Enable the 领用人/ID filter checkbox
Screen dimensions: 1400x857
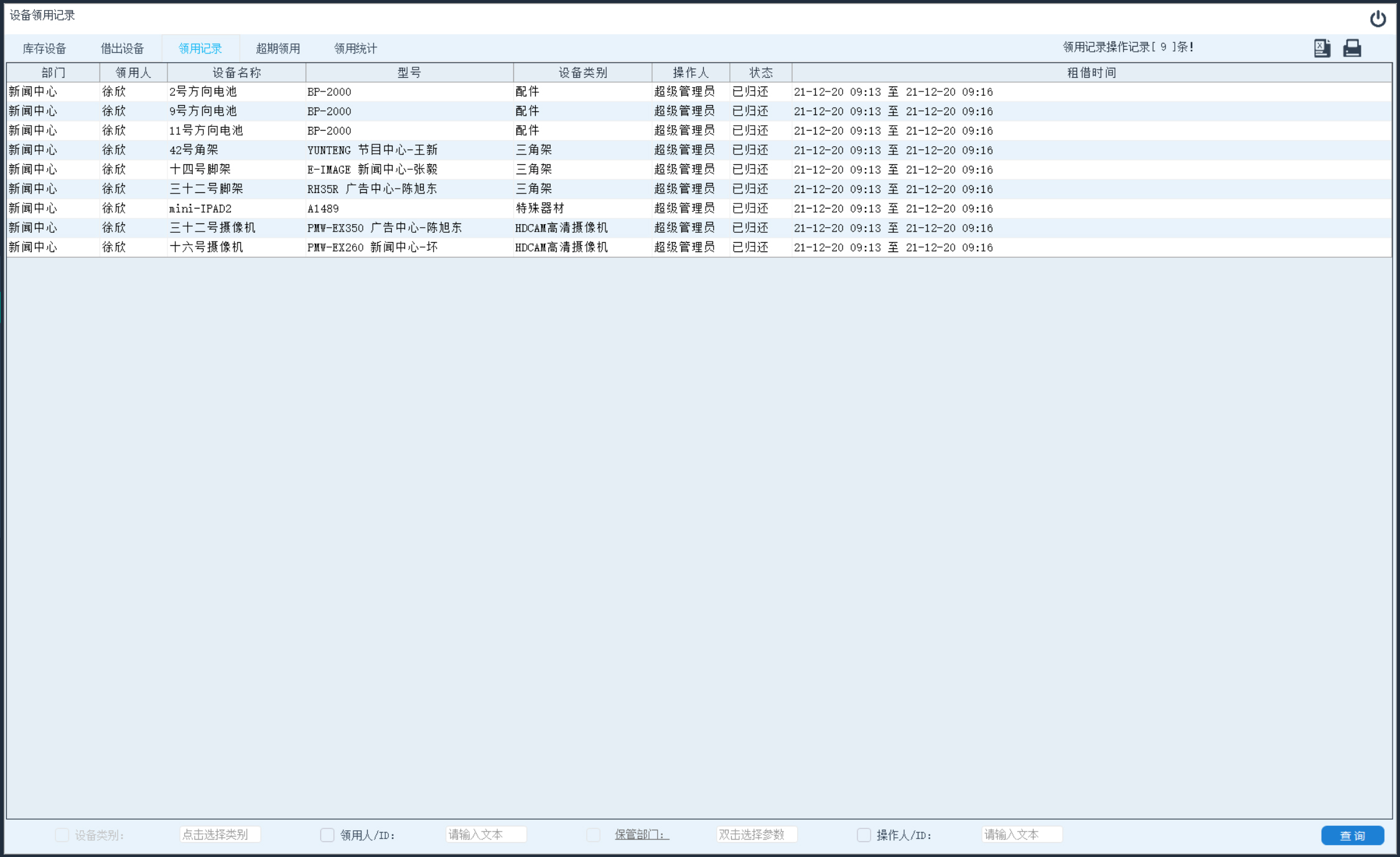[327, 835]
